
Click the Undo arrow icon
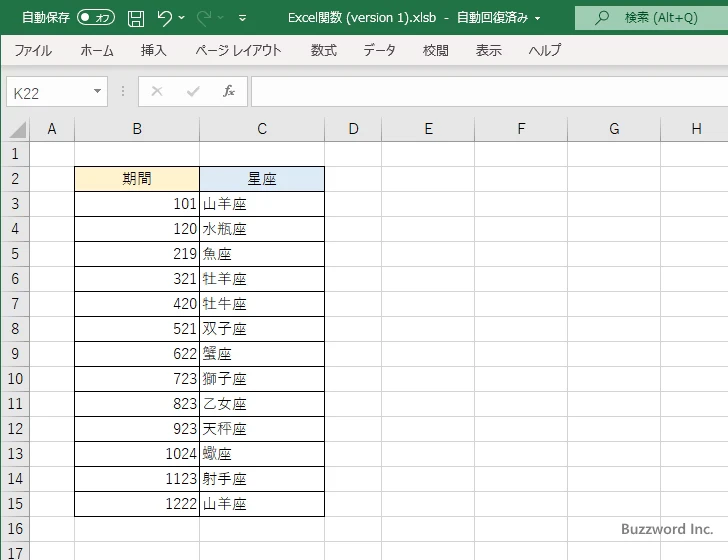[x=164, y=18]
